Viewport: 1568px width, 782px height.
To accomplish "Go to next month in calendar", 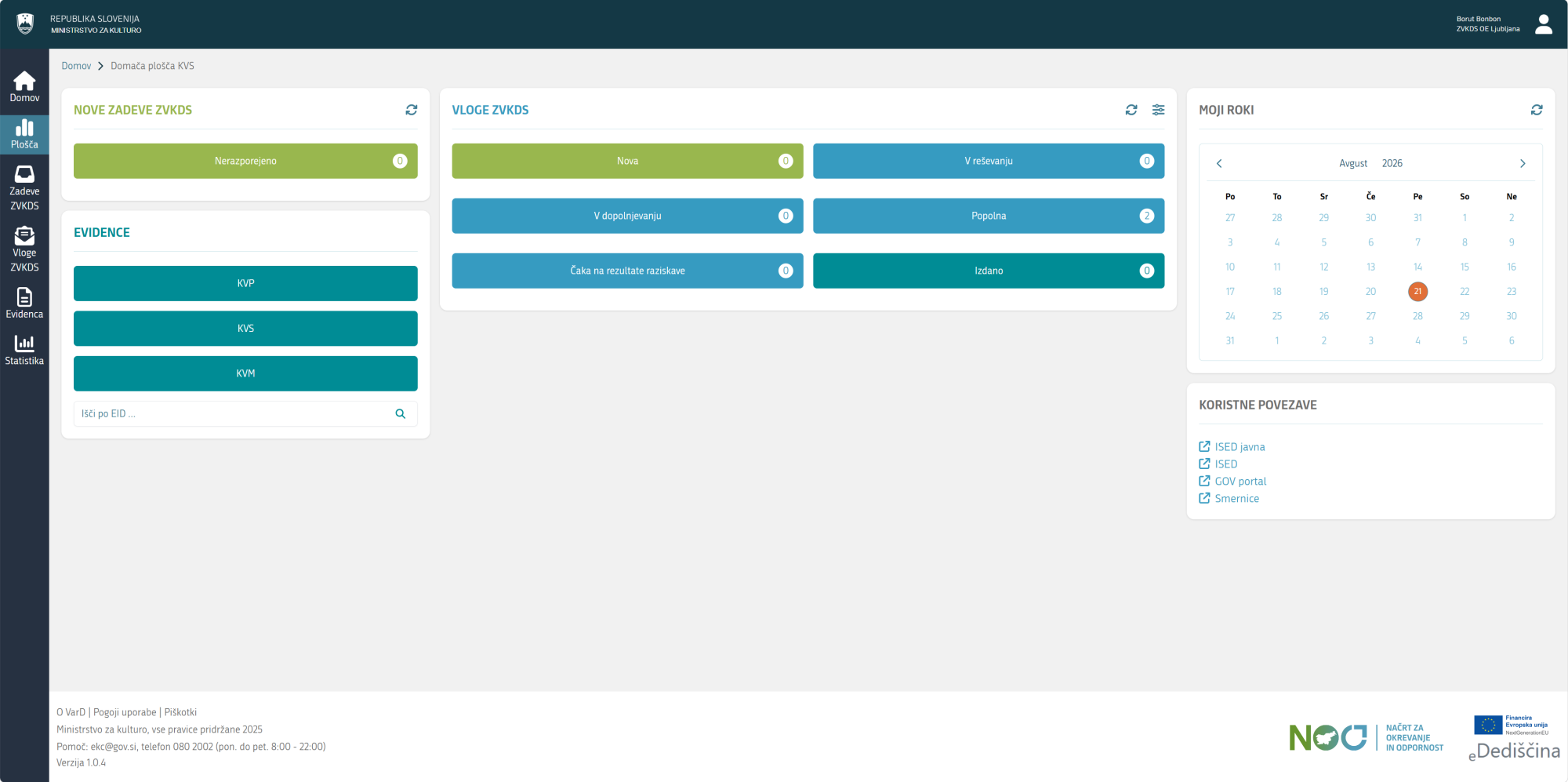I will coord(1523,163).
